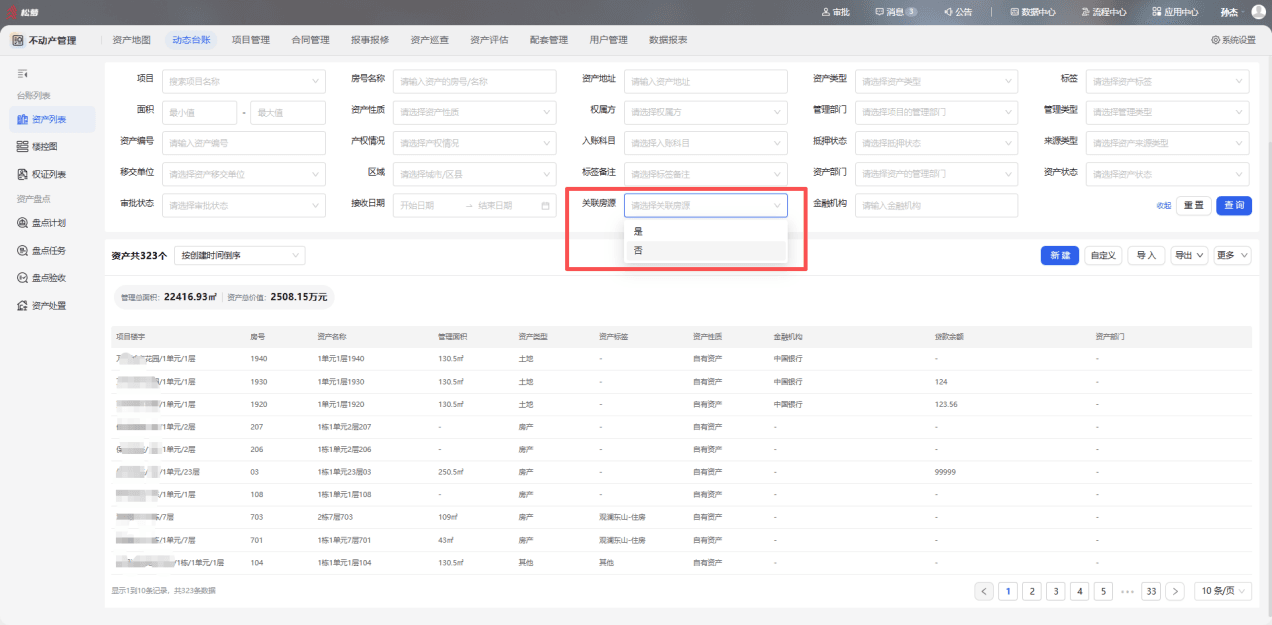Screen dimensions: 1272x625
Task: Open 消息 notifications in top bar
Action: pos(895,12)
